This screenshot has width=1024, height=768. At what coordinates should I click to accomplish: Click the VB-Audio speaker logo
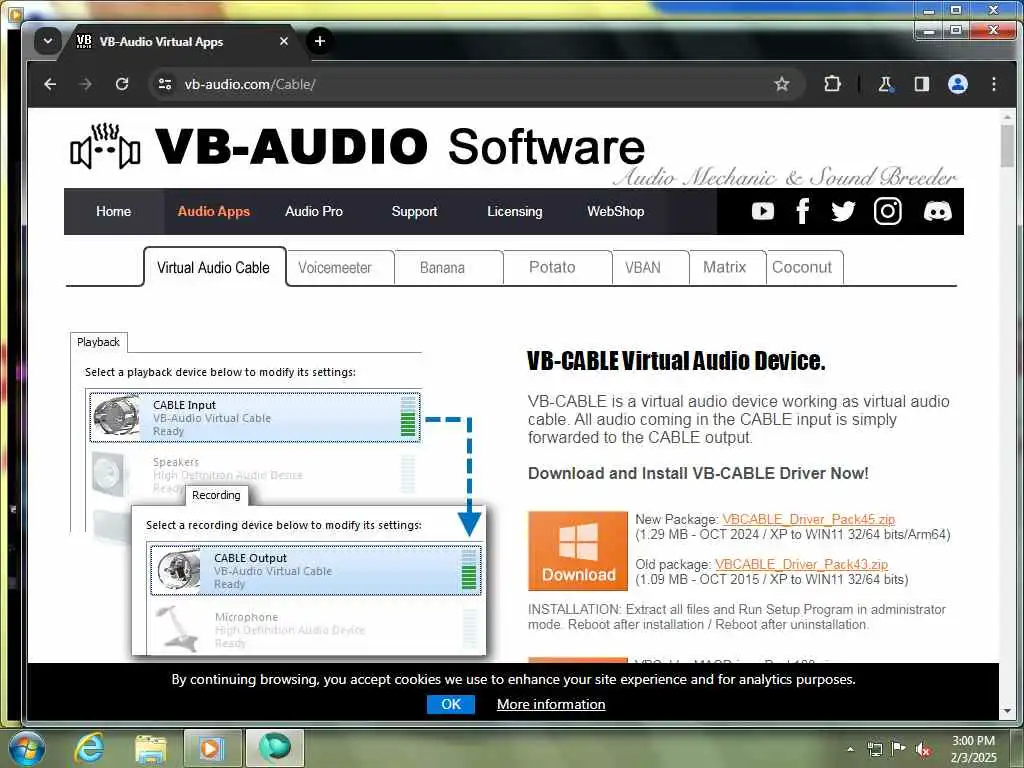[x=105, y=146]
